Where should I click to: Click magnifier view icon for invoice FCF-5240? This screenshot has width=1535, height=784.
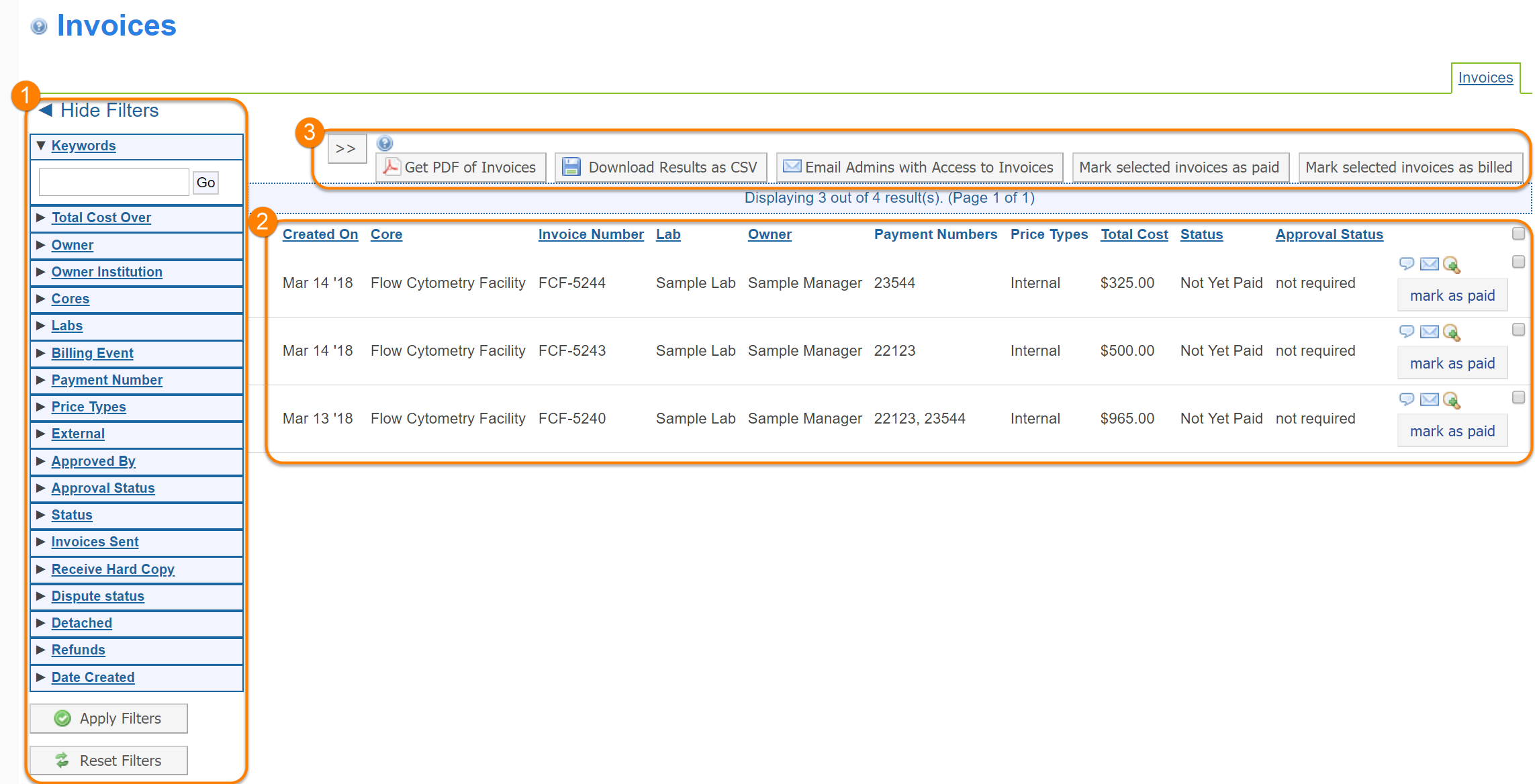click(x=1452, y=401)
